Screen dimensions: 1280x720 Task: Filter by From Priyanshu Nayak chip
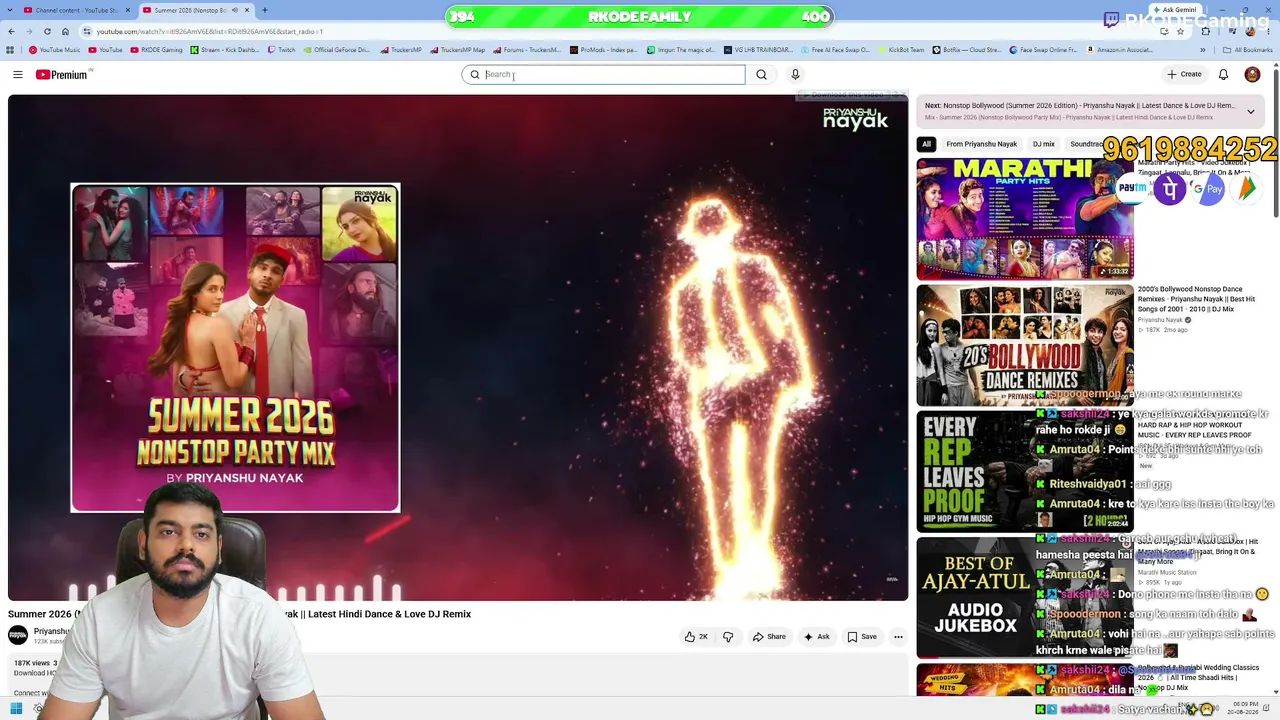pos(981,144)
